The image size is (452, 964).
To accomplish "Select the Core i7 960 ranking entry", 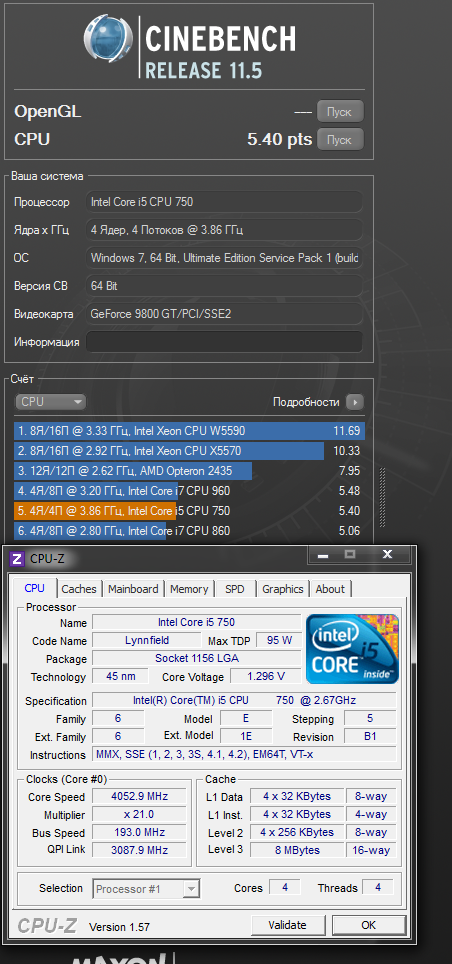I will click(x=189, y=491).
